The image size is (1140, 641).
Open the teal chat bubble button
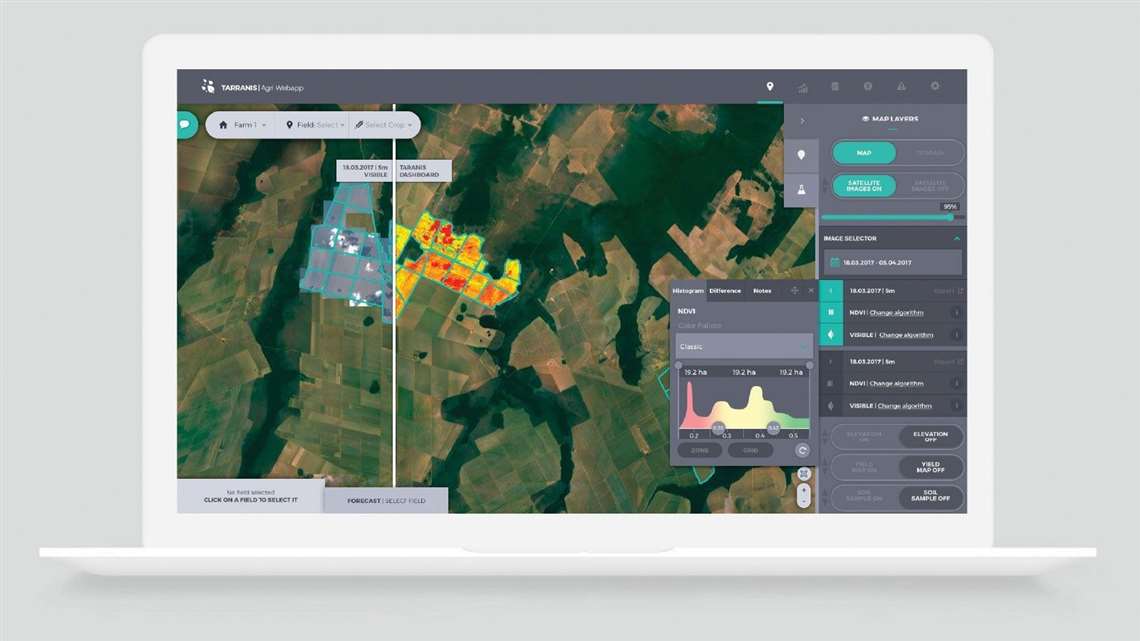point(185,124)
